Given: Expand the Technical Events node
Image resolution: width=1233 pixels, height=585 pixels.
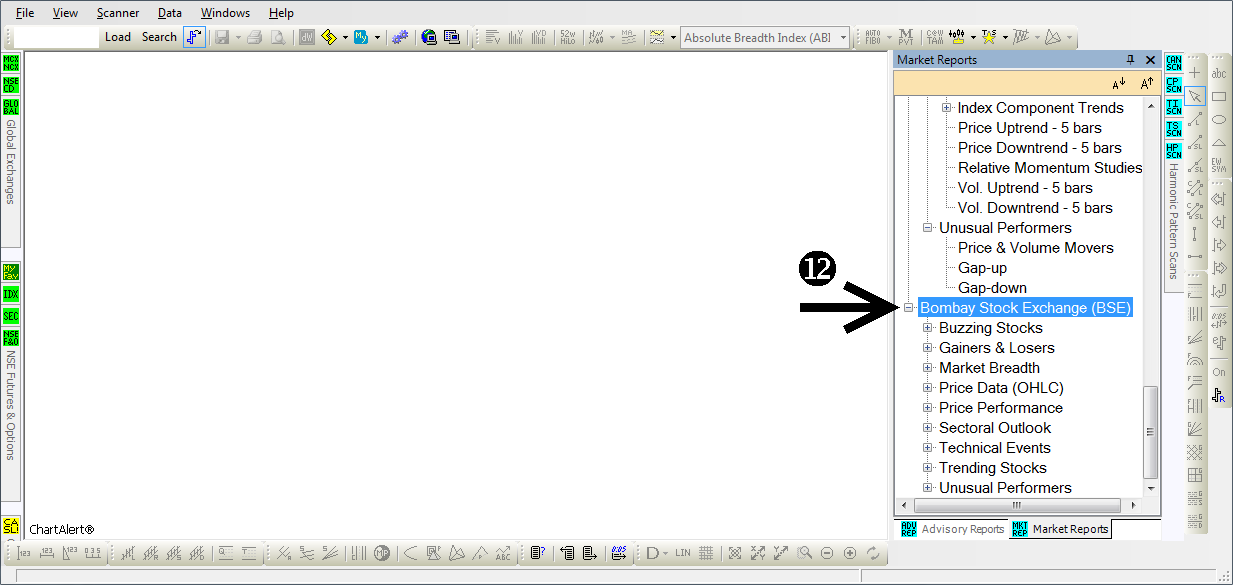Looking at the screenshot, I should point(928,448).
